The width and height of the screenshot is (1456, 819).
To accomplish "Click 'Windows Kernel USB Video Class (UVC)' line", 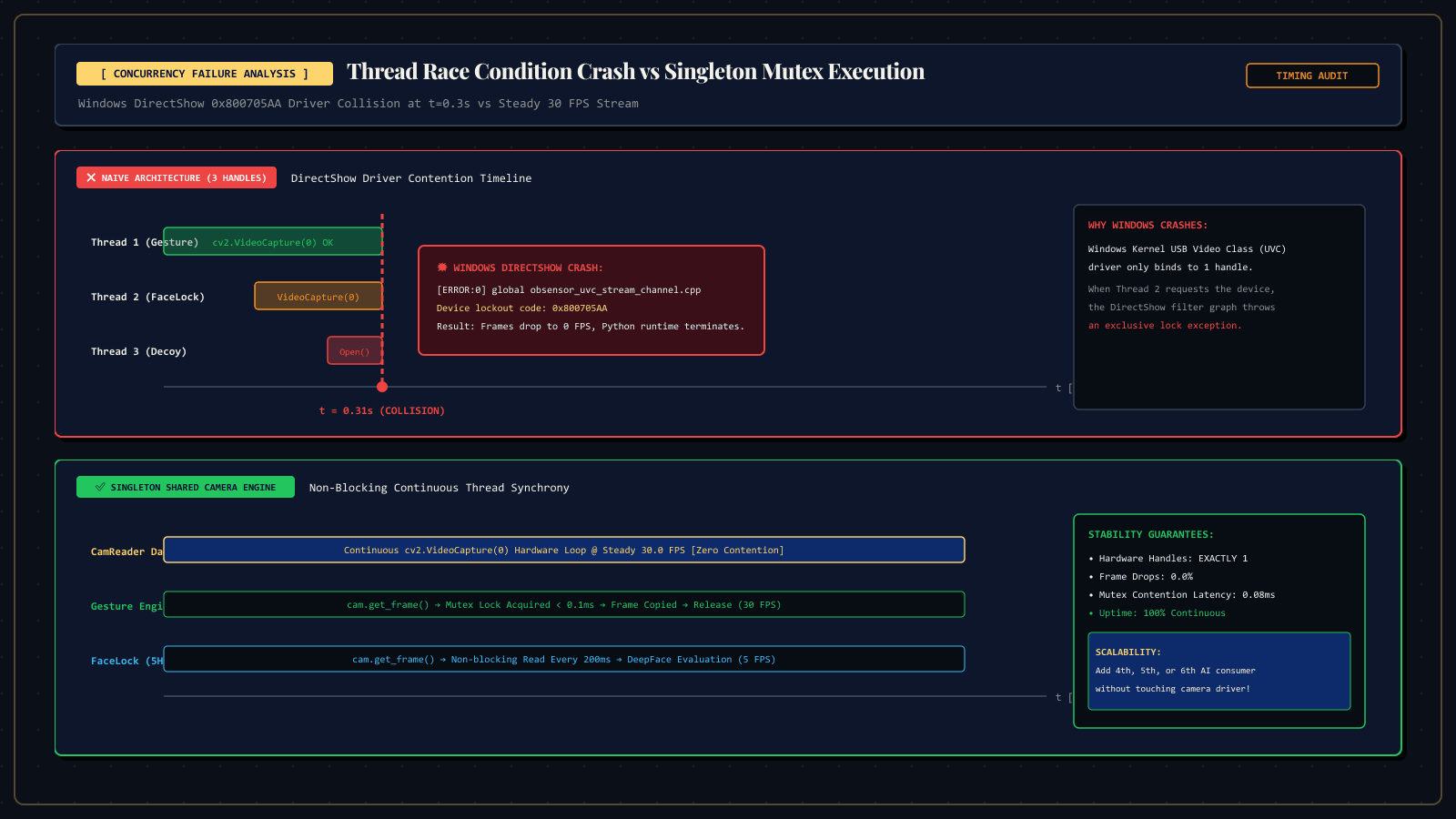I will pos(1188,249).
